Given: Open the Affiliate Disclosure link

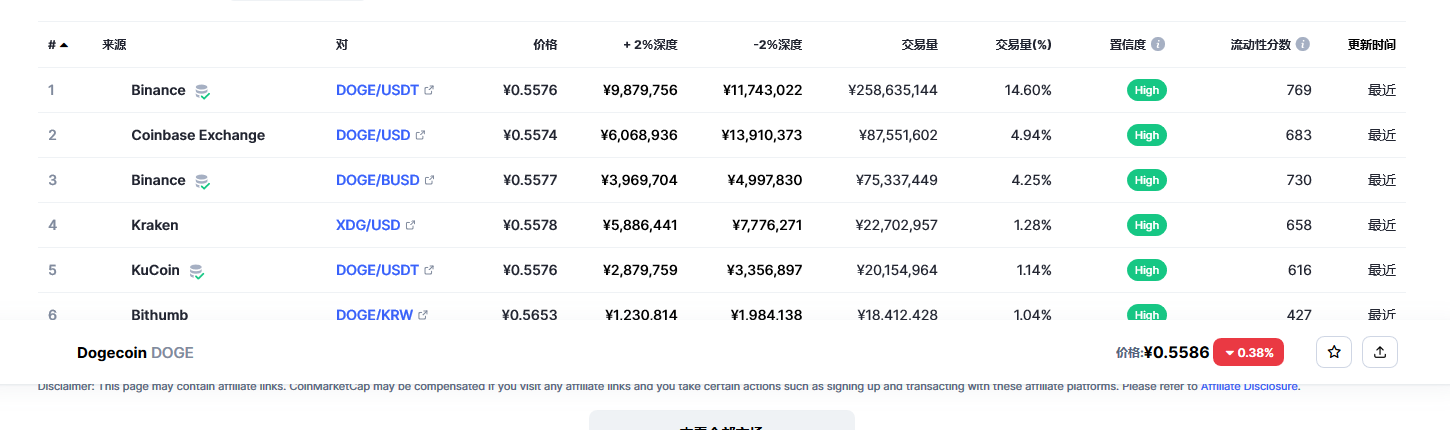Looking at the screenshot, I should 1250,386.
